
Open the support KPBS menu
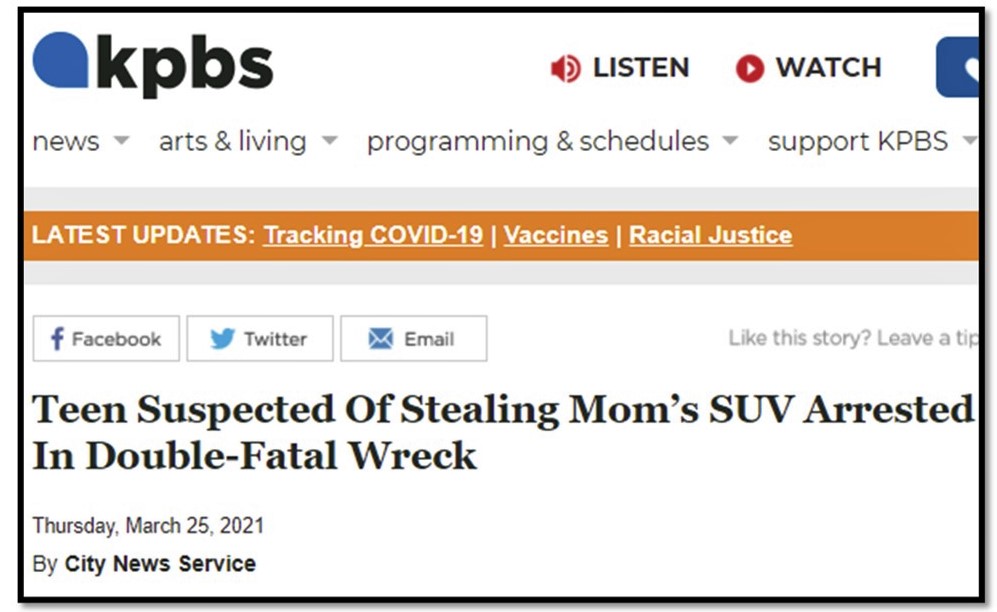[x=857, y=141]
